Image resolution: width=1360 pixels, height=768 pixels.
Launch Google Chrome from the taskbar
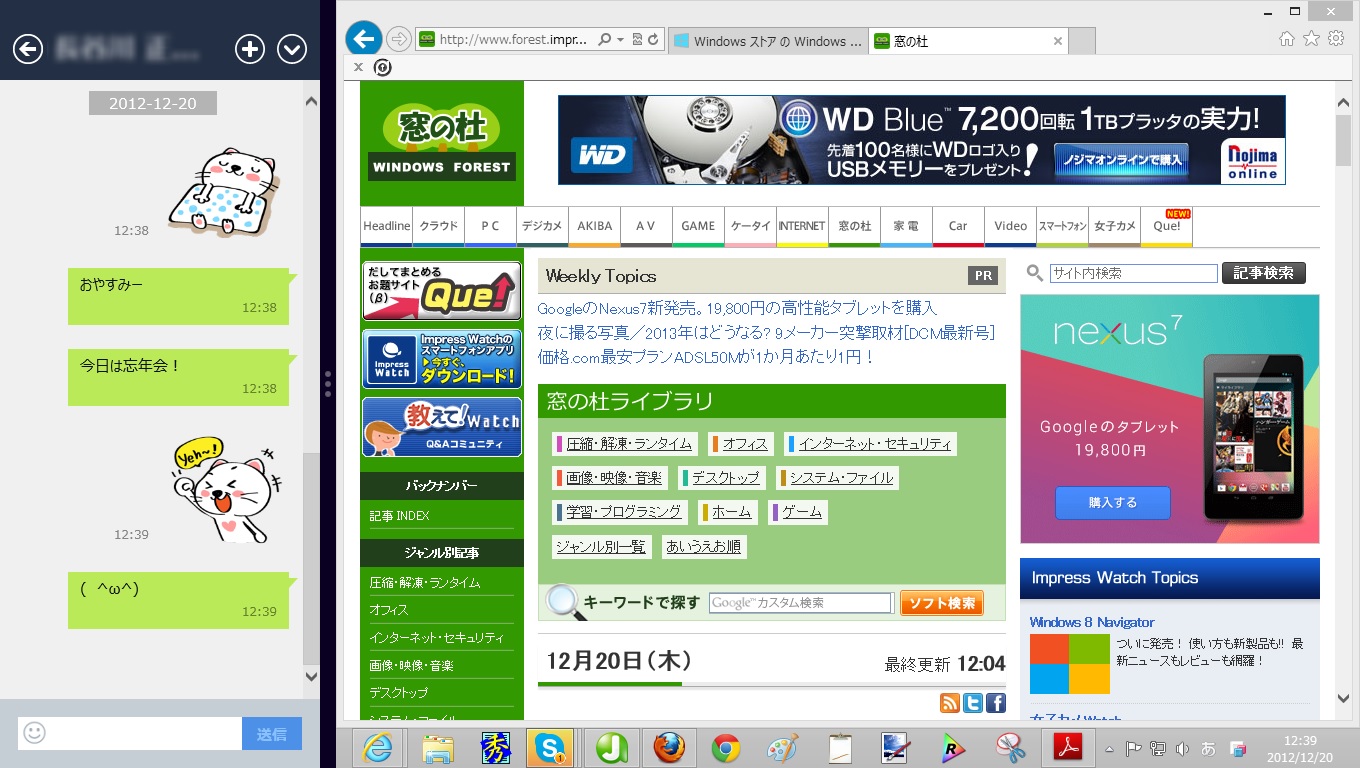(726, 748)
